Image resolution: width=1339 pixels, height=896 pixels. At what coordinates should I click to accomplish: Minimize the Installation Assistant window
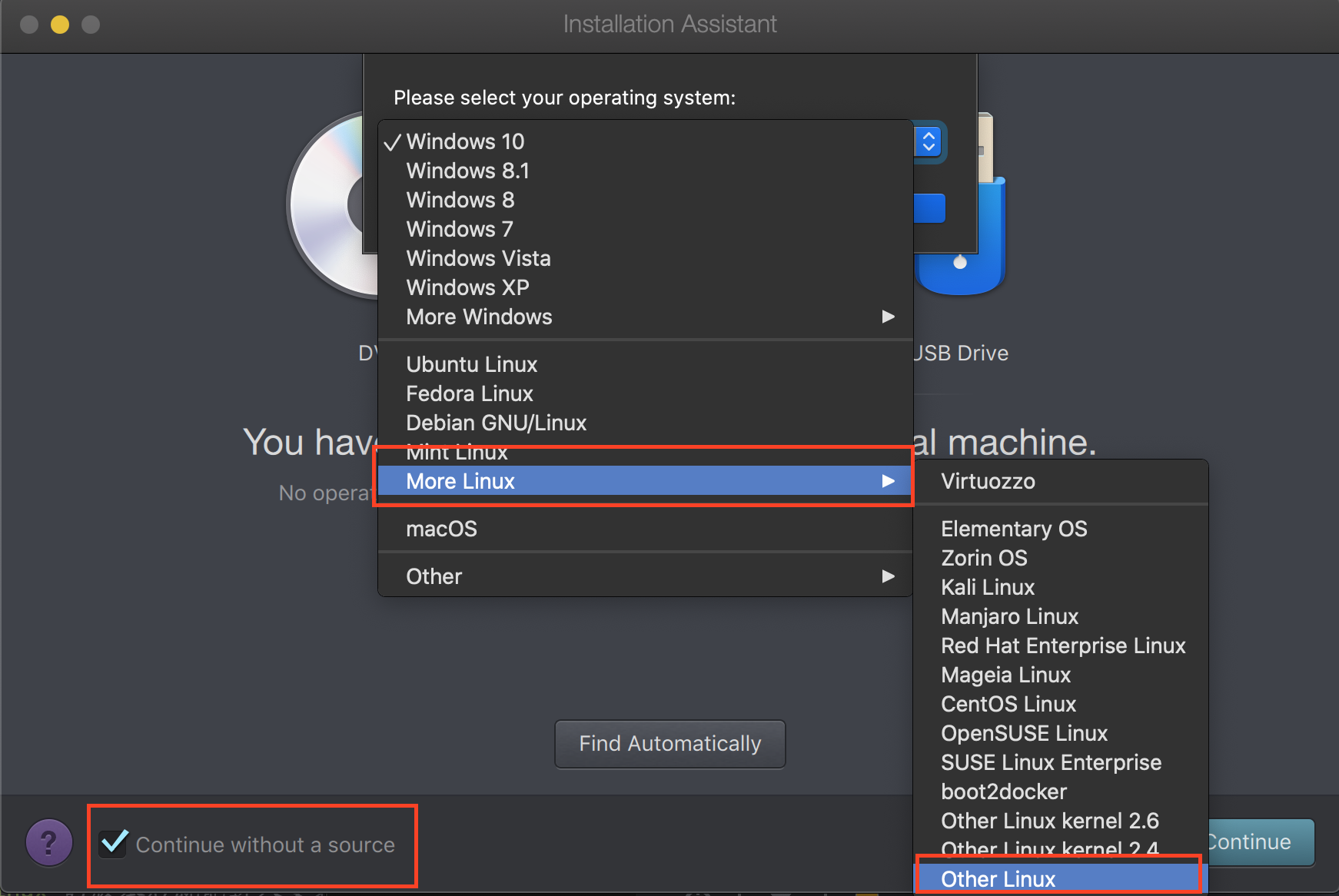click(60, 25)
